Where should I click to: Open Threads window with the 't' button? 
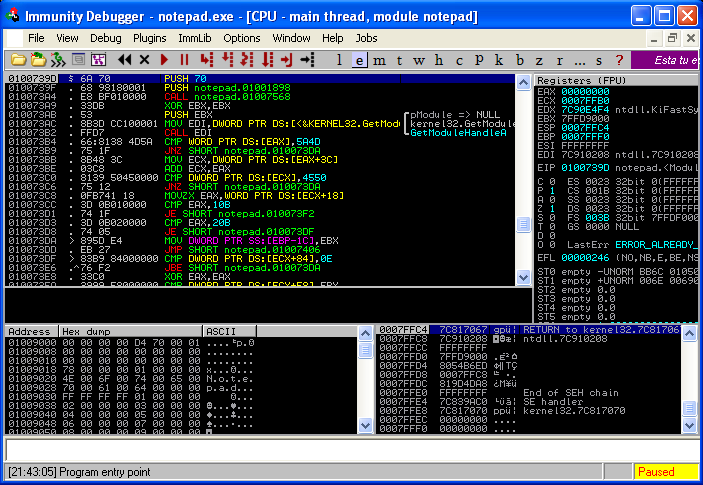[401, 59]
